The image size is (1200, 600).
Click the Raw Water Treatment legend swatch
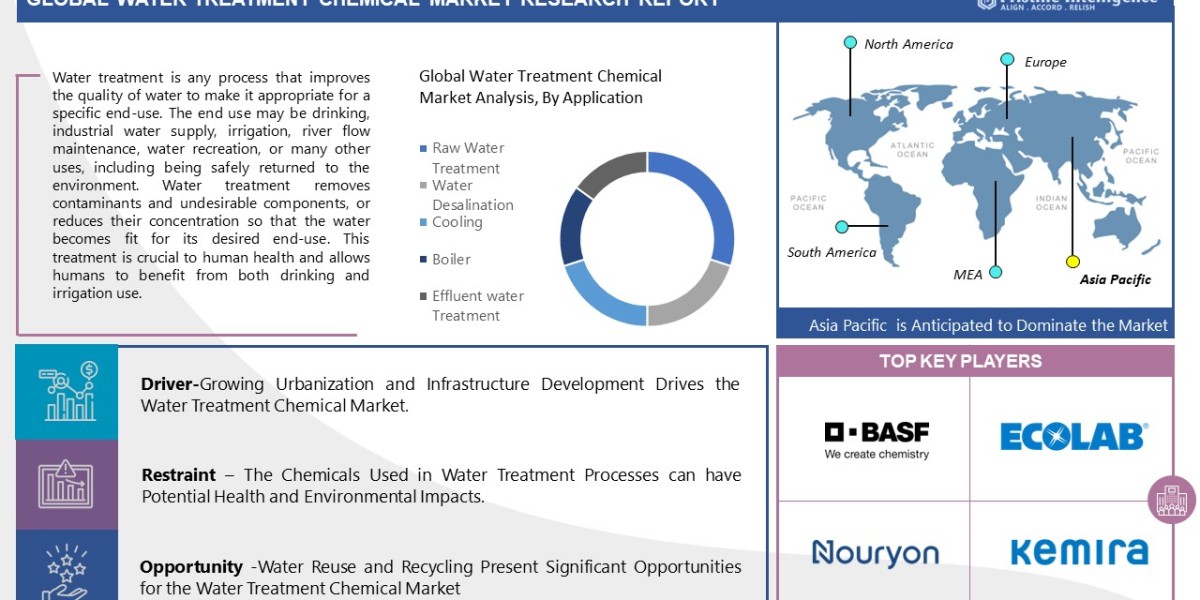(x=423, y=149)
